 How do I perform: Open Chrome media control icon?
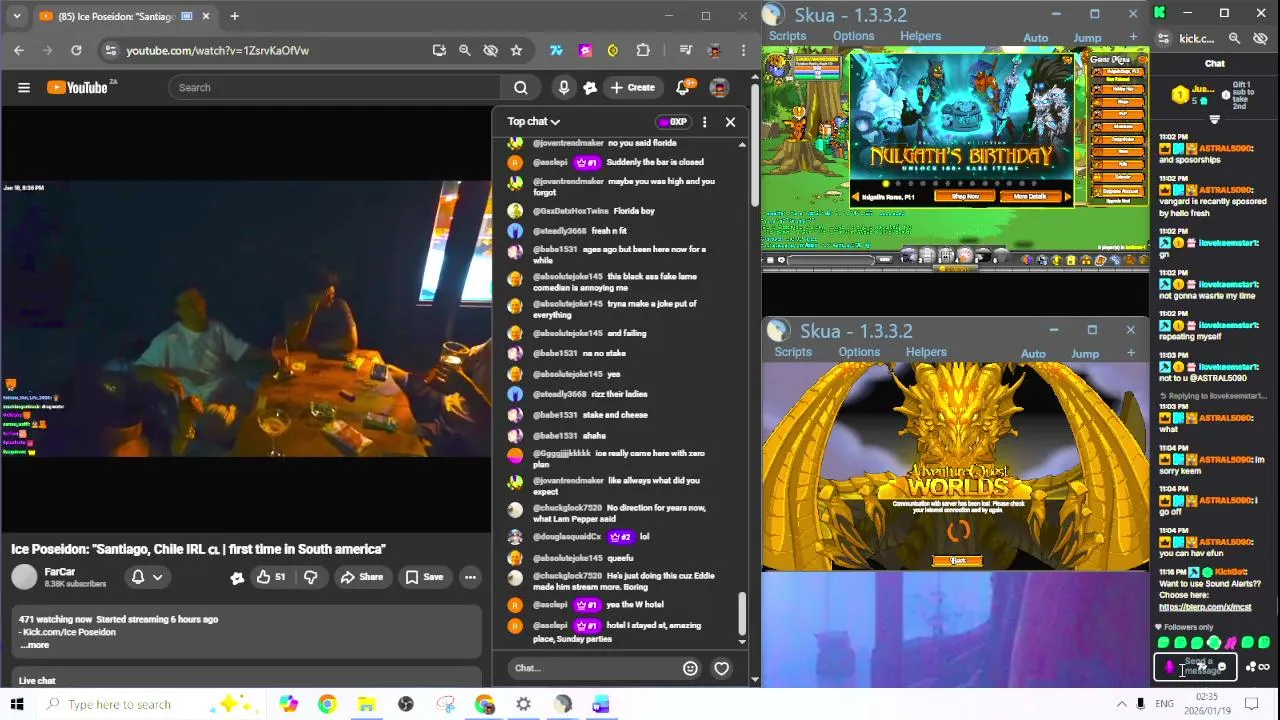[686, 50]
